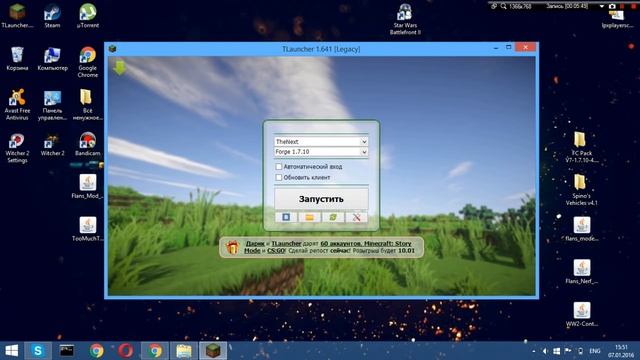This screenshot has height=360, width=640.
Task: Switch to Skype in the taskbar
Action: [38, 351]
